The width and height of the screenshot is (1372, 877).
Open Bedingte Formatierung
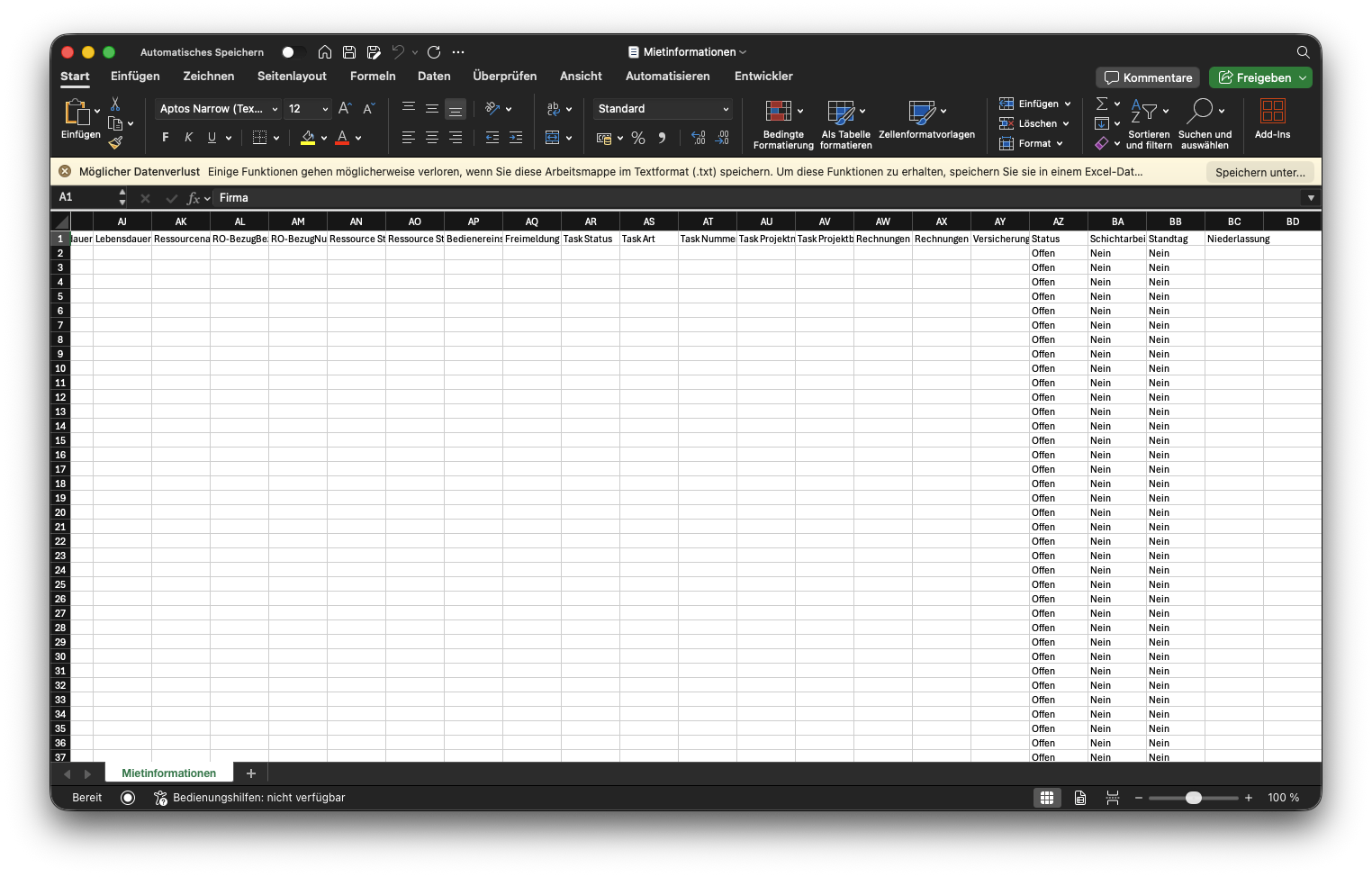pos(783,124)
